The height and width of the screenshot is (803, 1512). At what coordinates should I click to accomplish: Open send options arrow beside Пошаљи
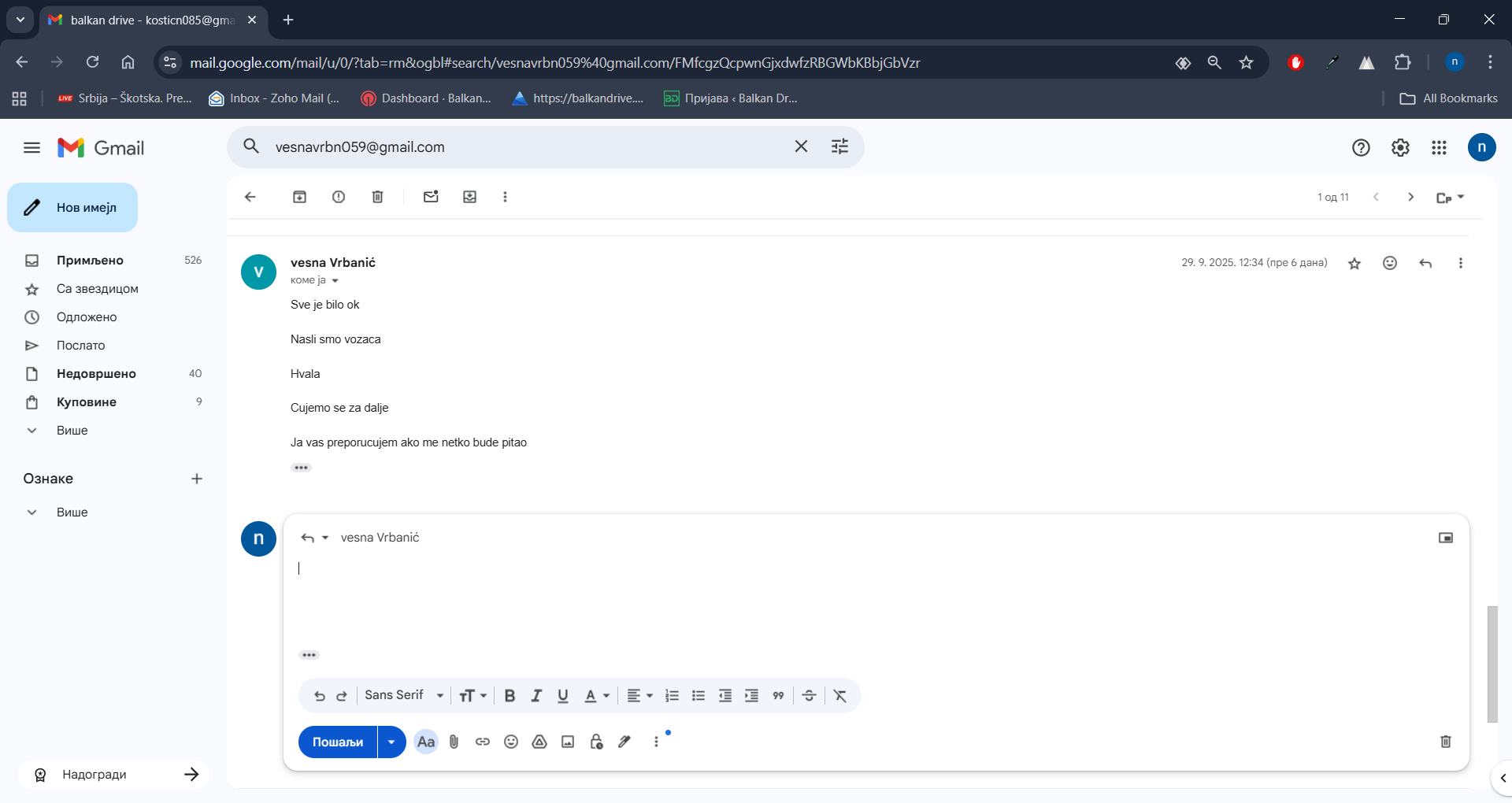click(x=391, y=742)
